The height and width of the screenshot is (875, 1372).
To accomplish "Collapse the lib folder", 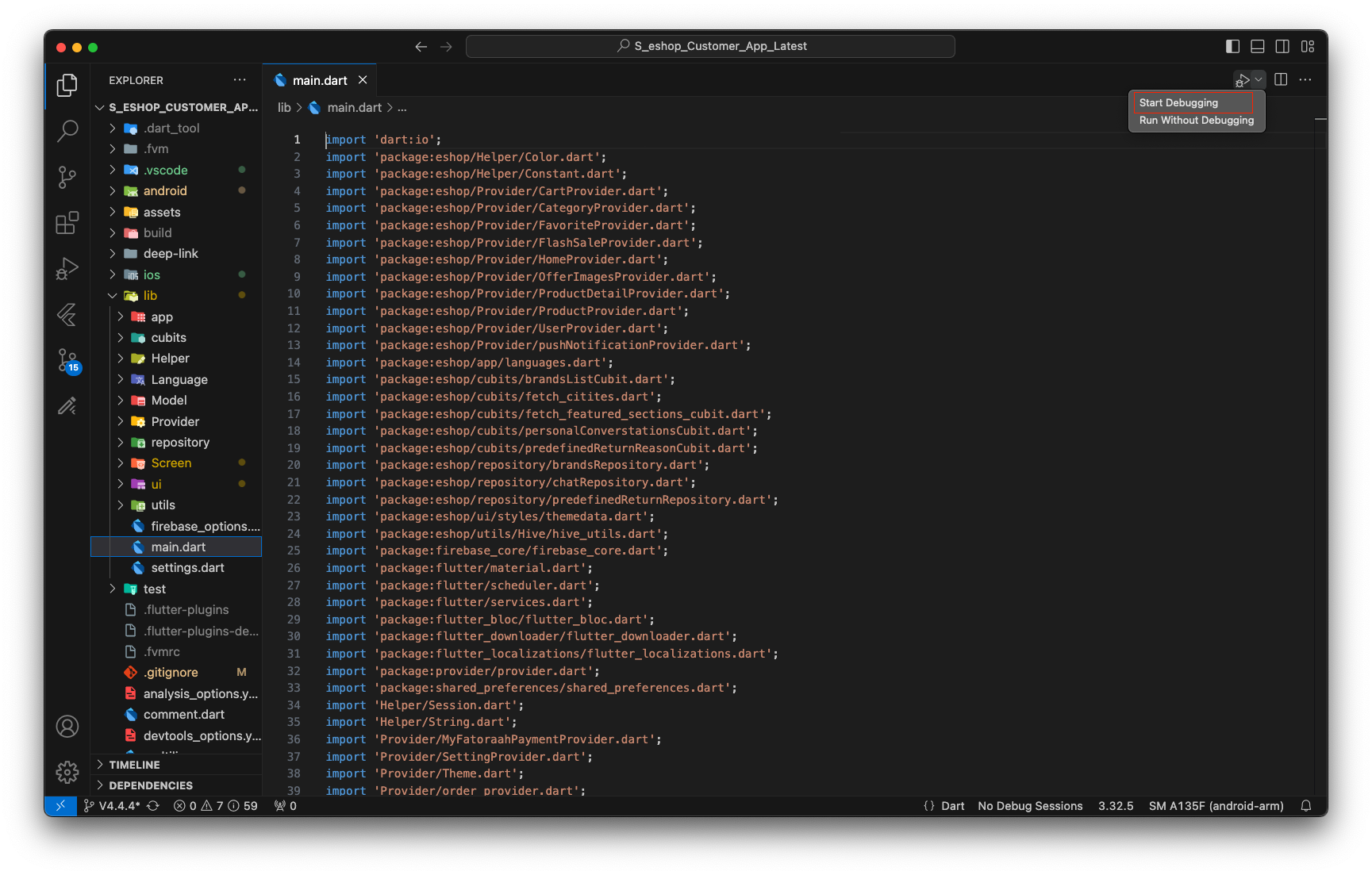I will pyautogui.click(x=150, y=296).
